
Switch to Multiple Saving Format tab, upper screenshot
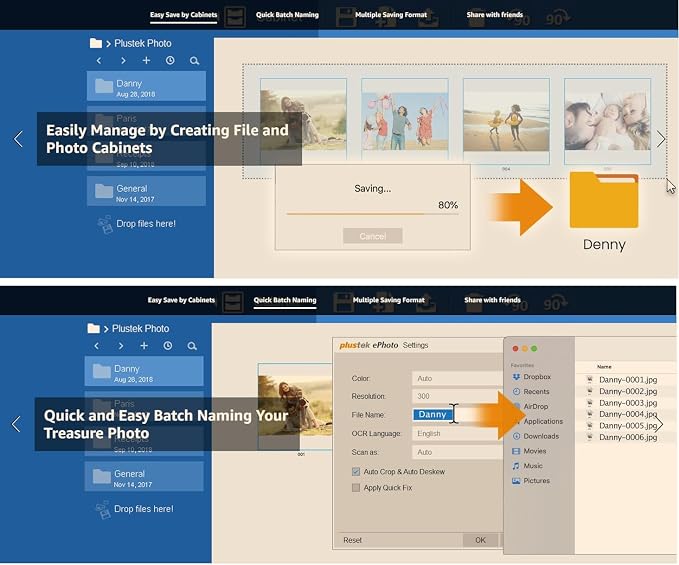coord(391,15)
